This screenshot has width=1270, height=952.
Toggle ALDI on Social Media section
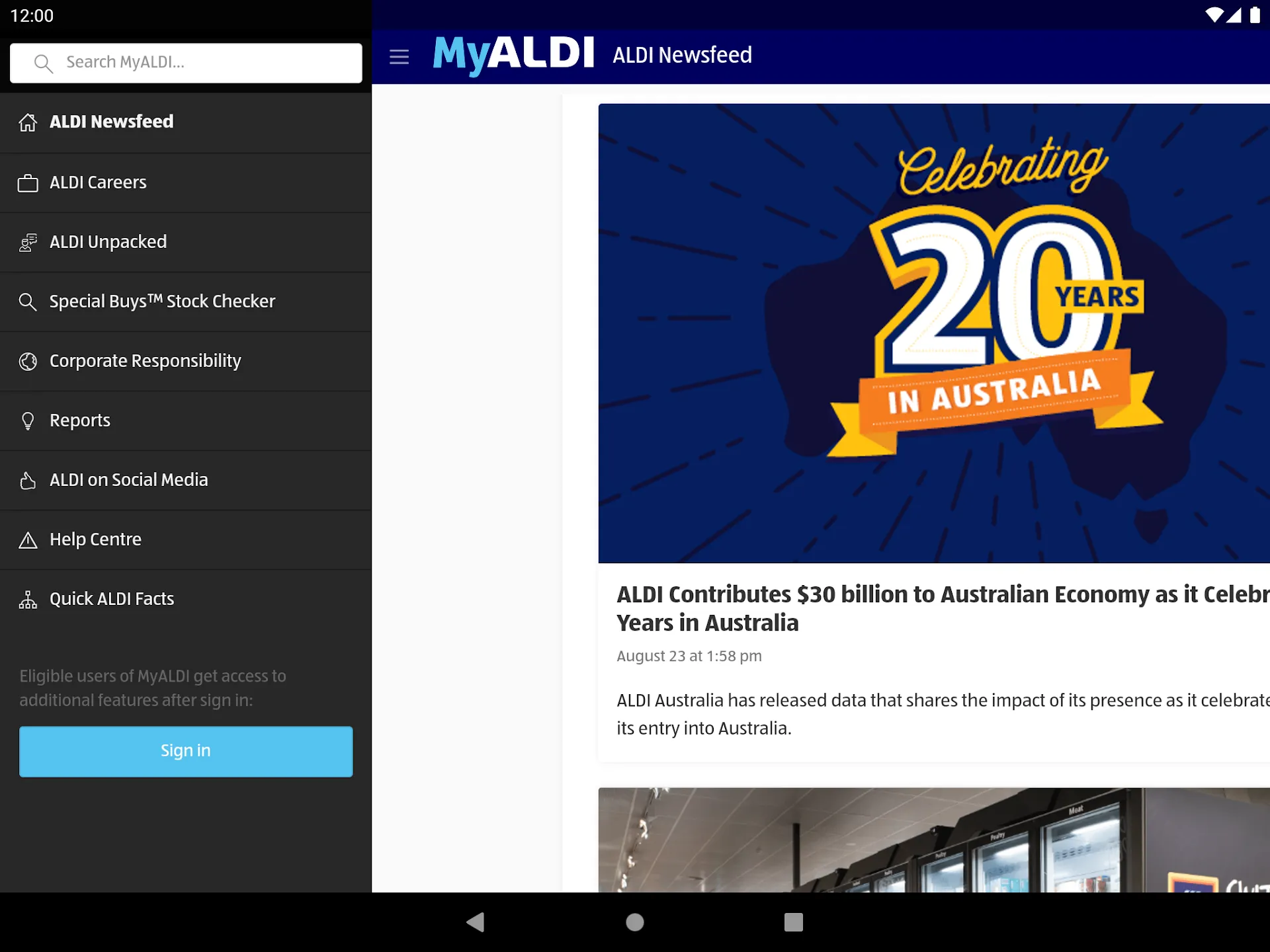(x=185, y=480)
